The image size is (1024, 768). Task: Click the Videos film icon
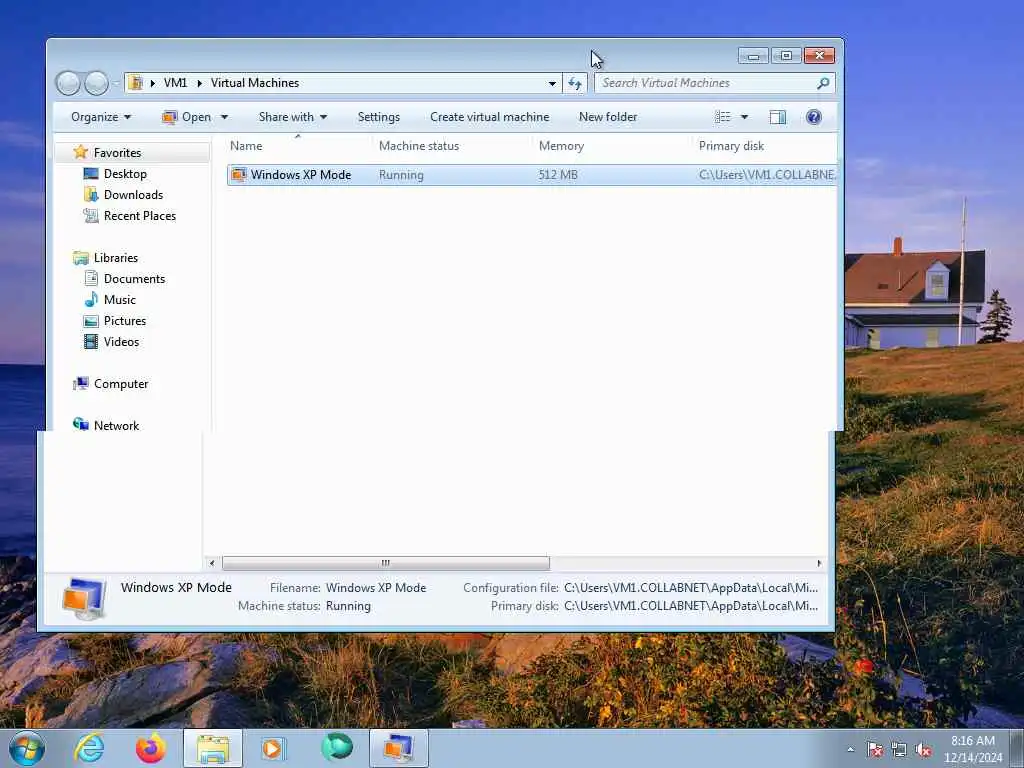click(x=91, y=342)
